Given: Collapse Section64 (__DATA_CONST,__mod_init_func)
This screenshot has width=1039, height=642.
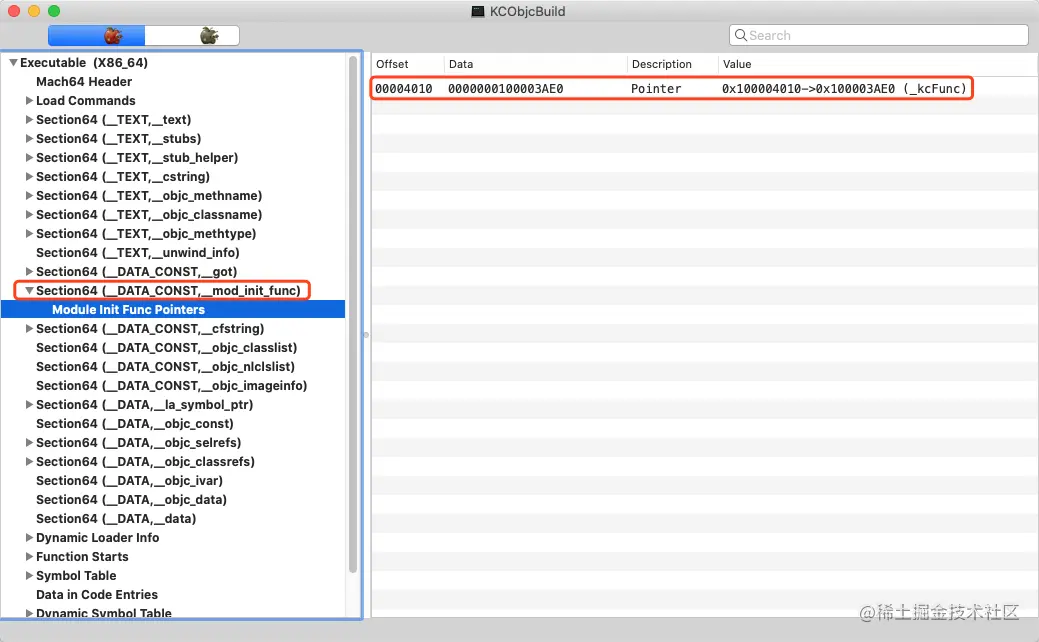Looking at the screenshot, I should tap(29, 290).
